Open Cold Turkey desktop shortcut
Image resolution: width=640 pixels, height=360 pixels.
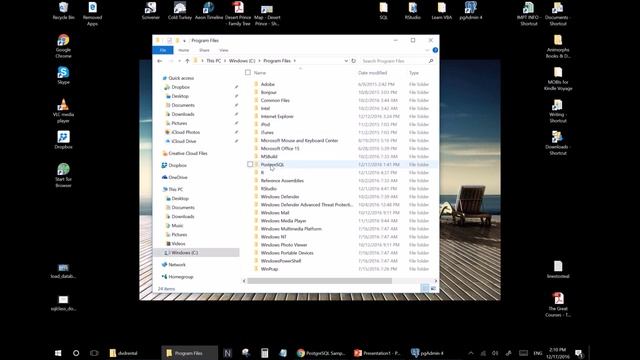(x=180, y=11)
